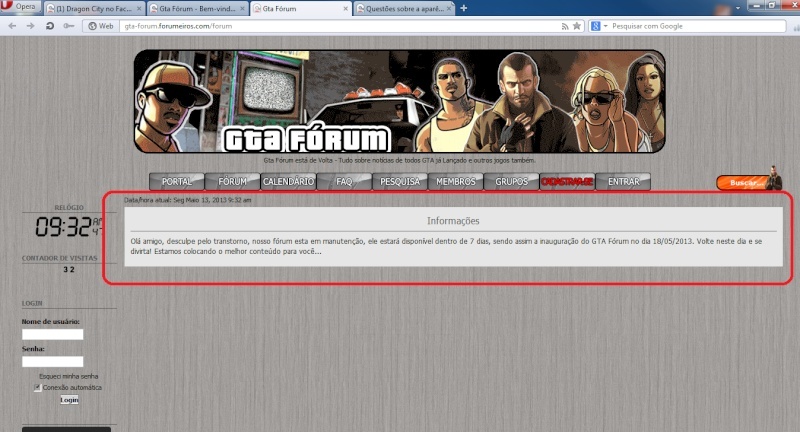
Task: Click the red CADASTRAR-SE button
Action: click(x=567, y=182)
